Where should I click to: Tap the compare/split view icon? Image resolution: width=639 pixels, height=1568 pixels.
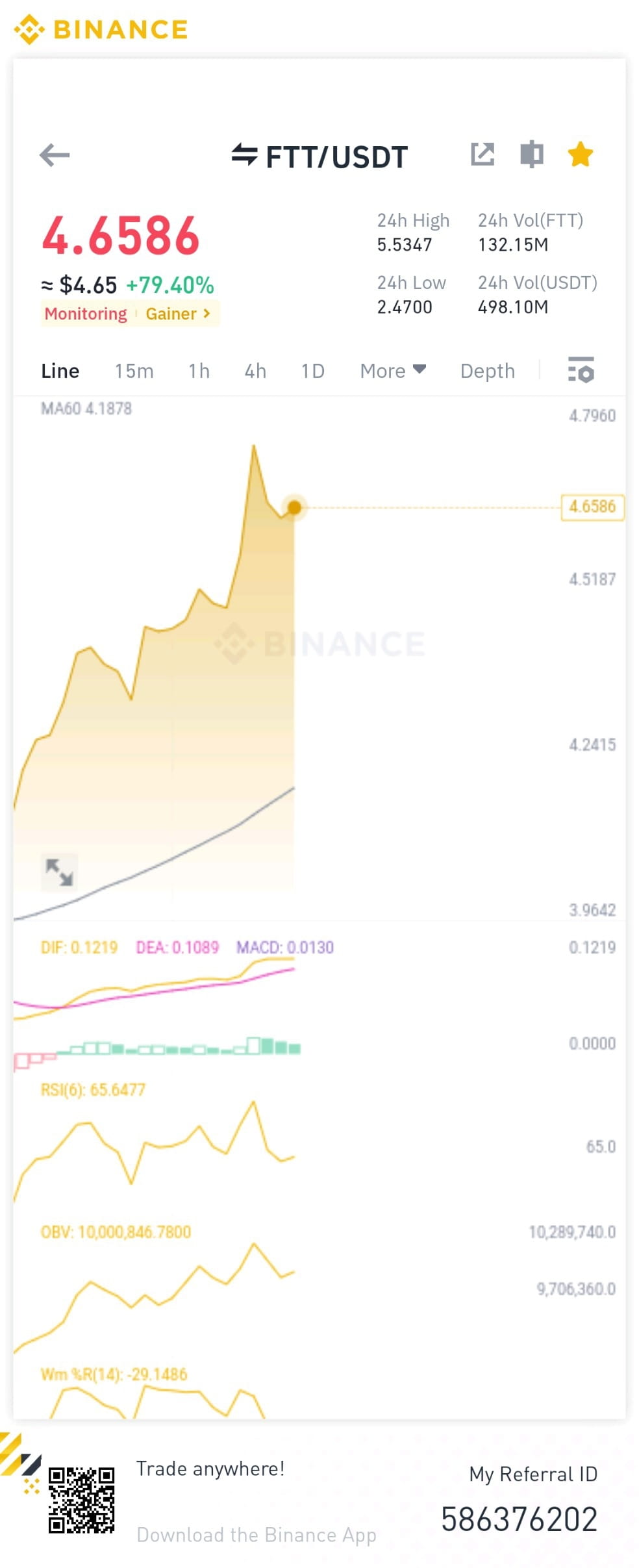pos(532,155)
